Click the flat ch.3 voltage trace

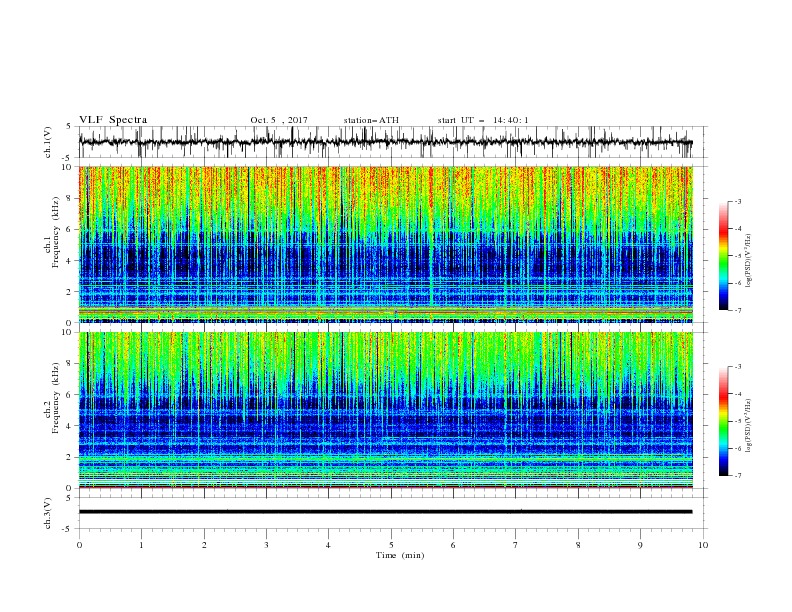pos(386,512)
